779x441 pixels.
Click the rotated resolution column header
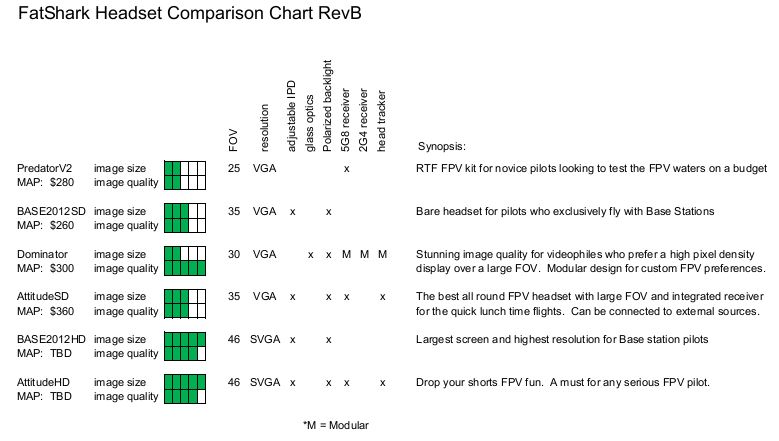click(x=265, y=125)
